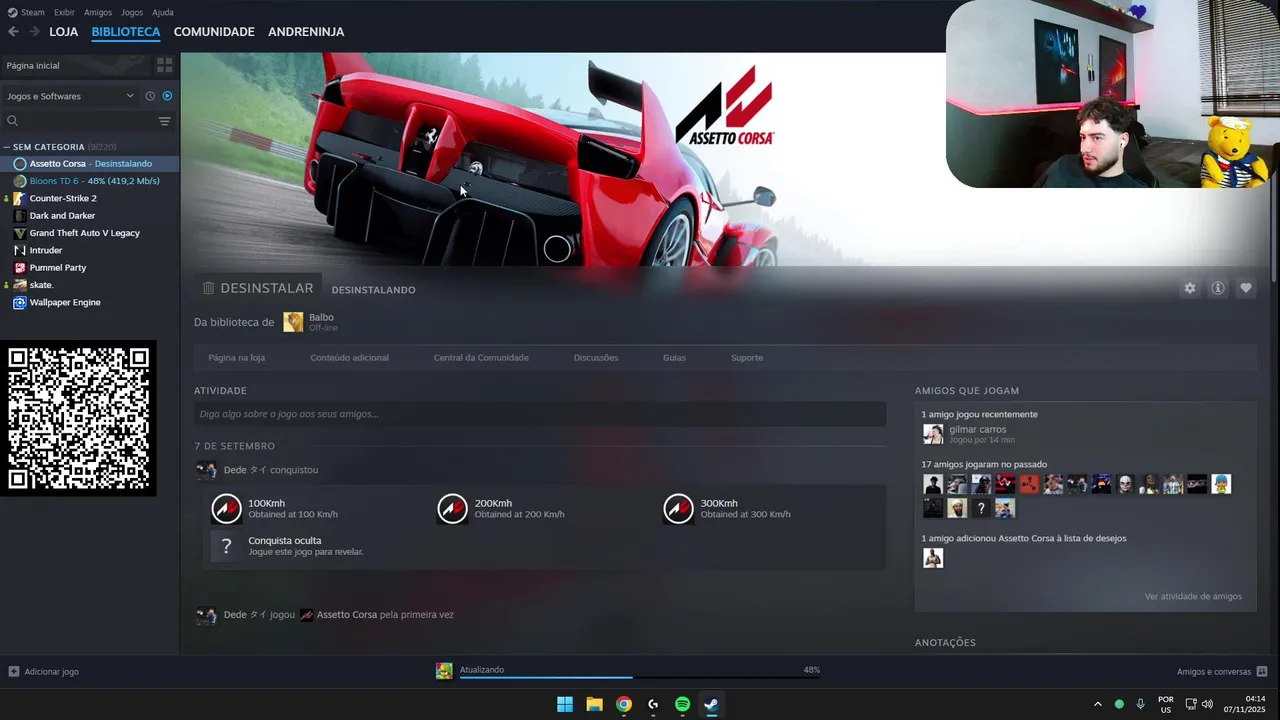Show hidden tray icons chevron
The width and height of the screenshot is (1280, 720).
pos(1097,704)
